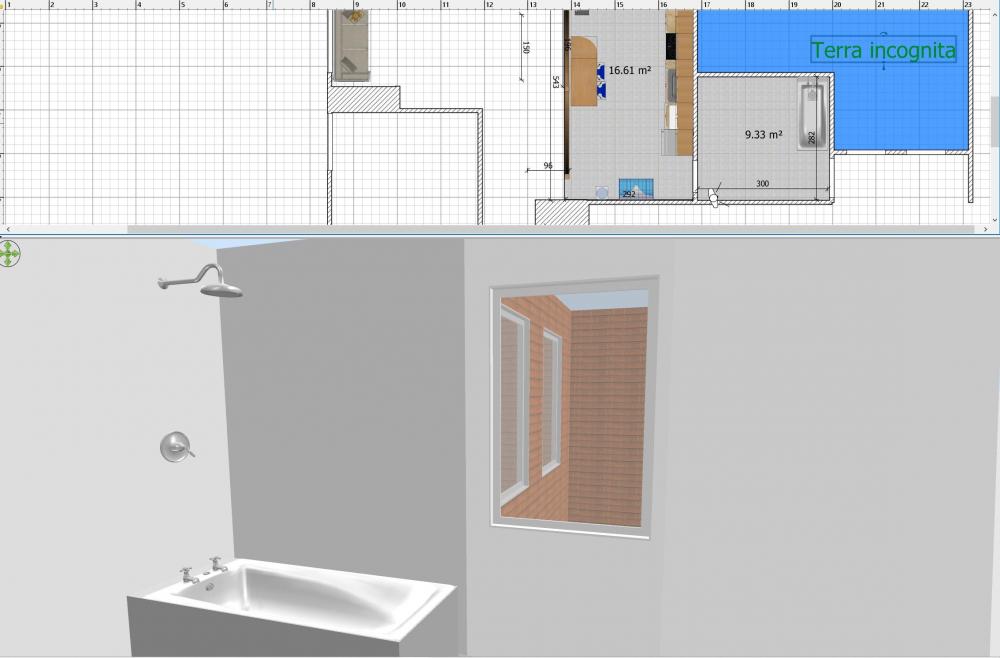Select the 16.61 m² room area label
Screen dimensions: 1000x658
coord(630,71)
